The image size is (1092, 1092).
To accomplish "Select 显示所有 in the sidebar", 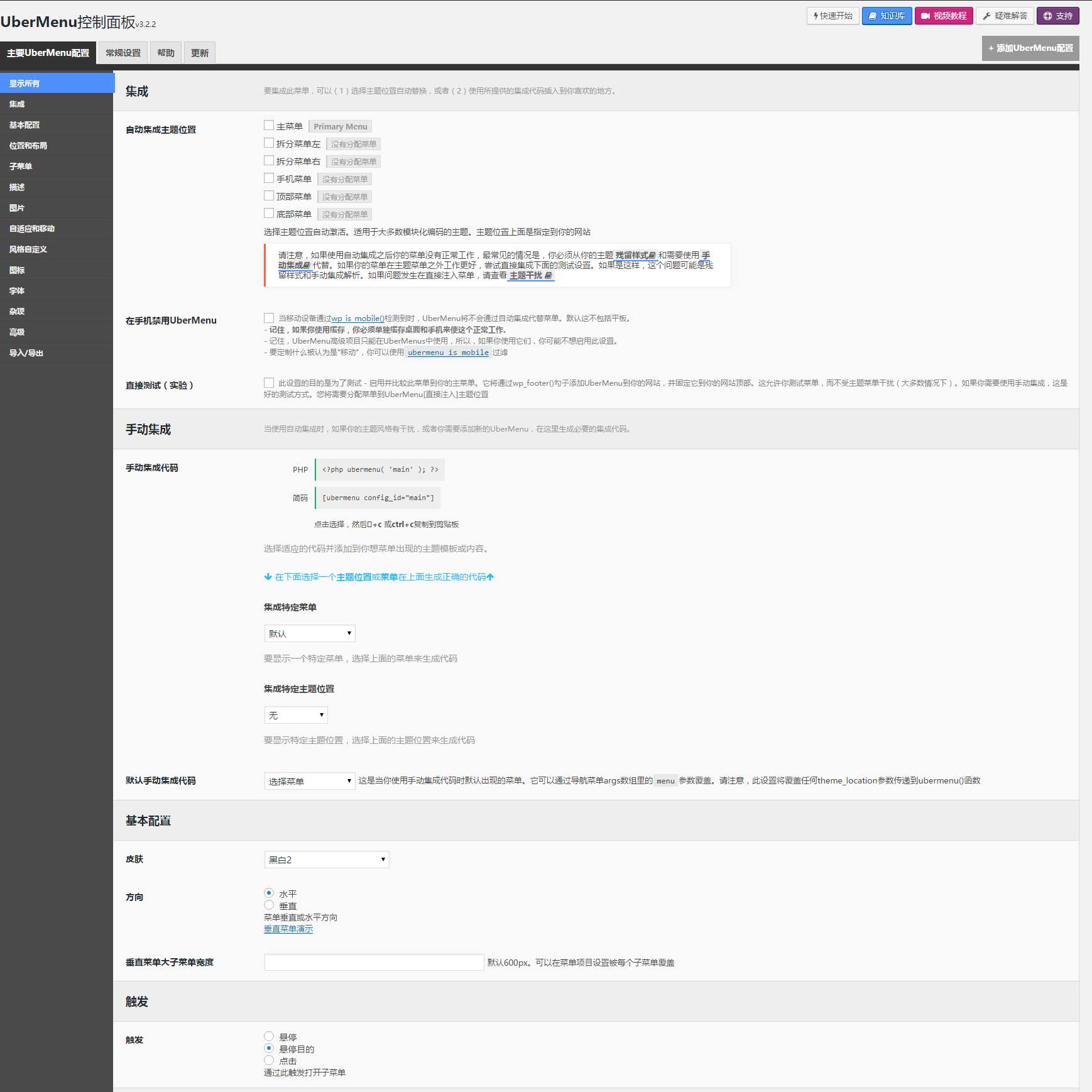I will click(57, 83).
